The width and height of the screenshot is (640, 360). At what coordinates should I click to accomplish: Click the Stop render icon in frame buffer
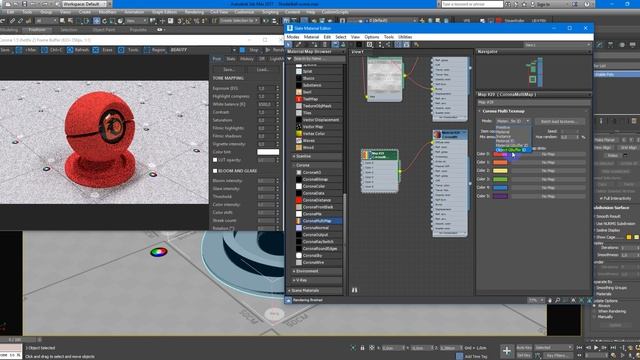242,50
